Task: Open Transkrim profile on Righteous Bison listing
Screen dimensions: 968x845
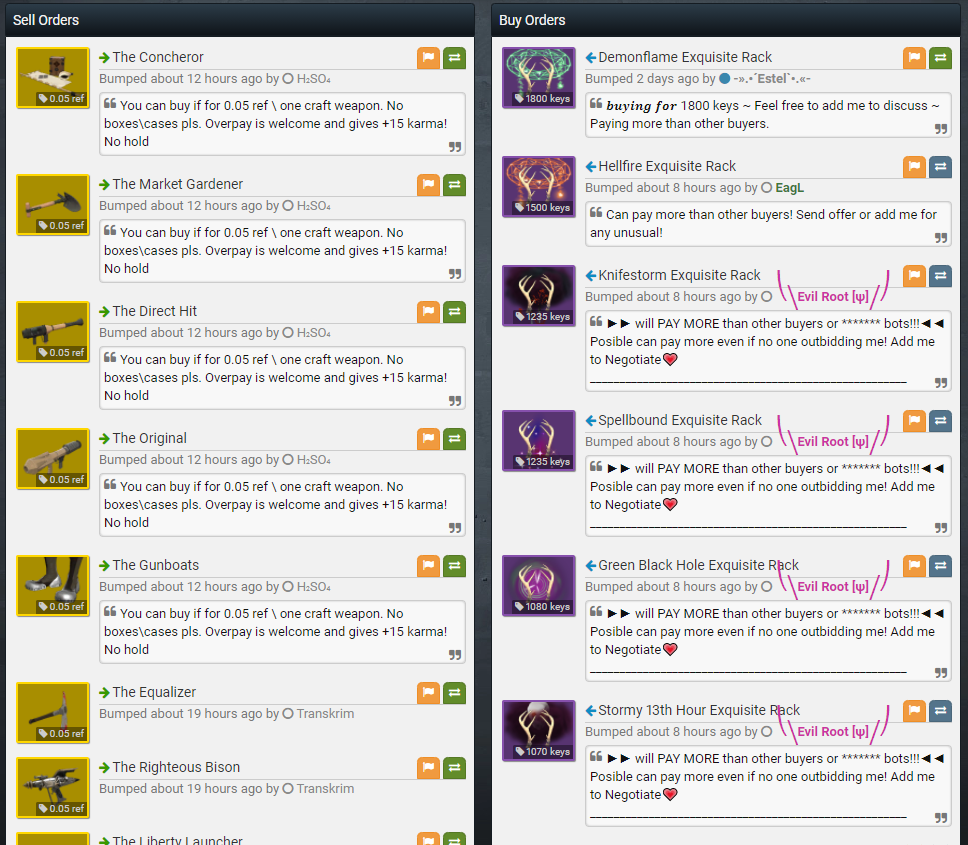Action: tap(325, 789)
